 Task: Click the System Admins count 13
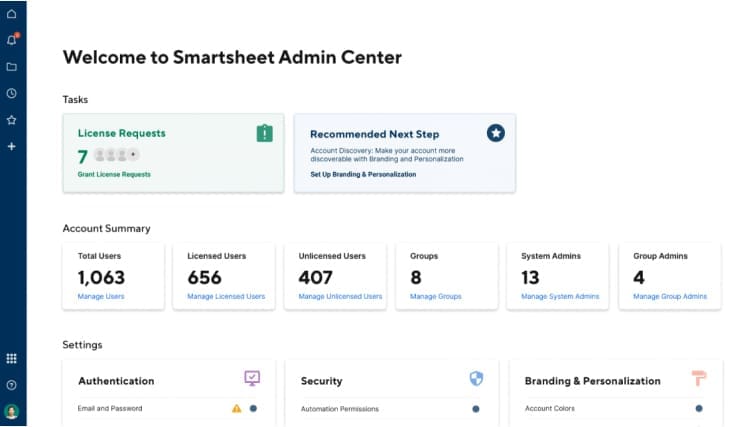[x=530, y=278]
